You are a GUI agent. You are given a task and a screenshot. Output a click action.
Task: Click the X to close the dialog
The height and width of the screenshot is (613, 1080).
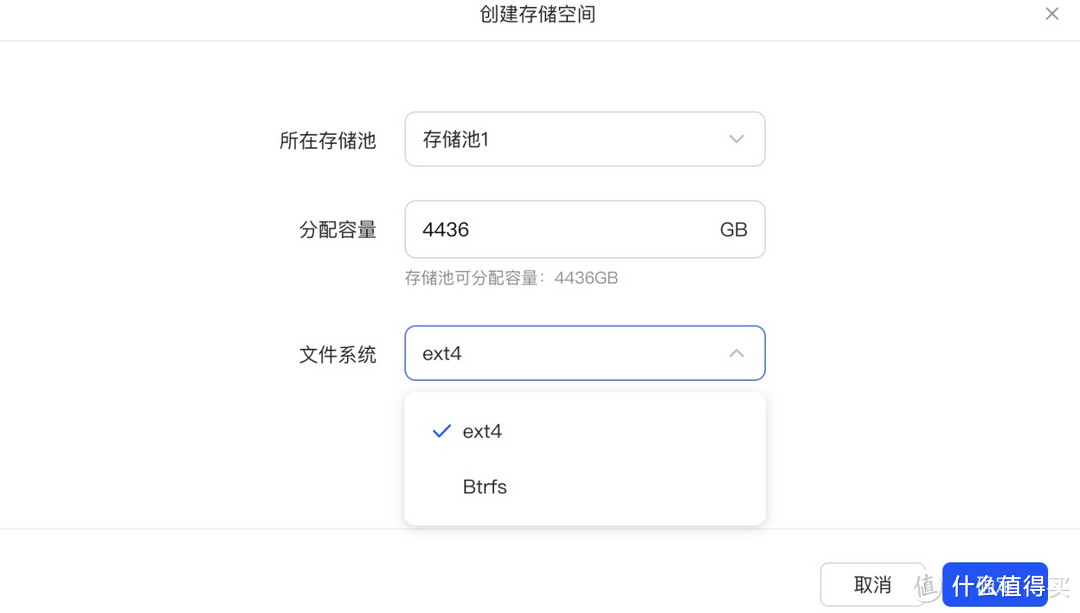(1051, 14)
